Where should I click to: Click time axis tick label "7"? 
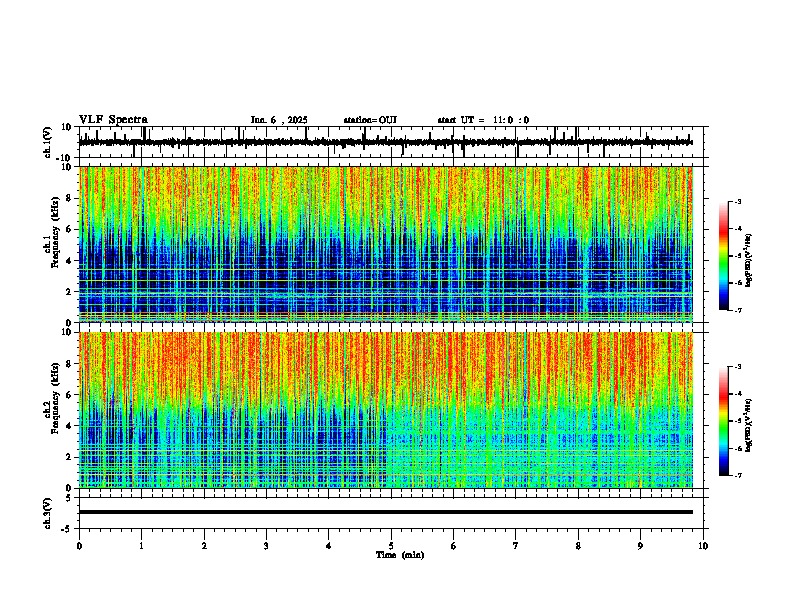click(516, 546)
